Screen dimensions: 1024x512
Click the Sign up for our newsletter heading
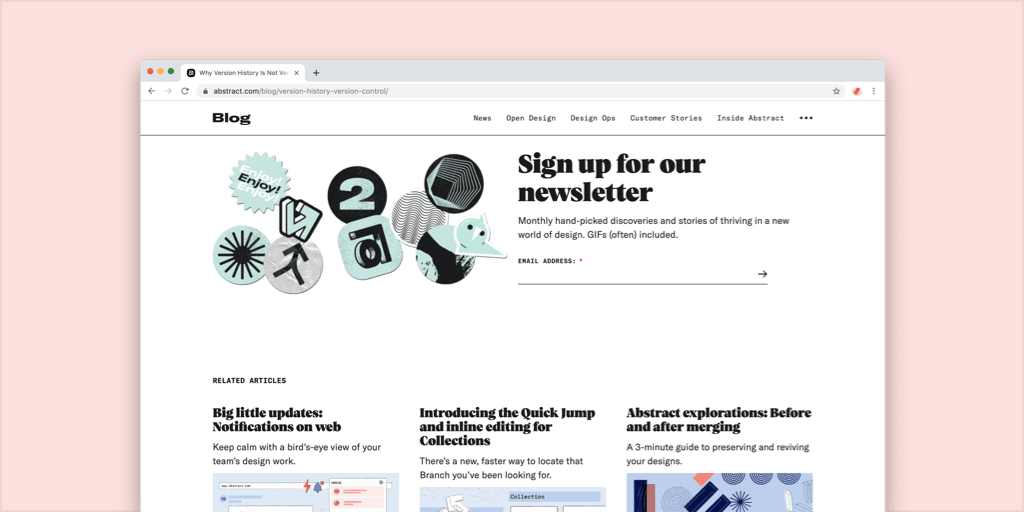611,178
